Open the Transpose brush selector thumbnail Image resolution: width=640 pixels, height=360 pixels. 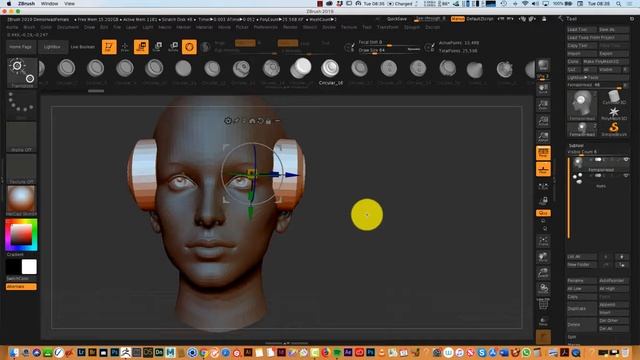pyautogui.click(x=22, y=73)
